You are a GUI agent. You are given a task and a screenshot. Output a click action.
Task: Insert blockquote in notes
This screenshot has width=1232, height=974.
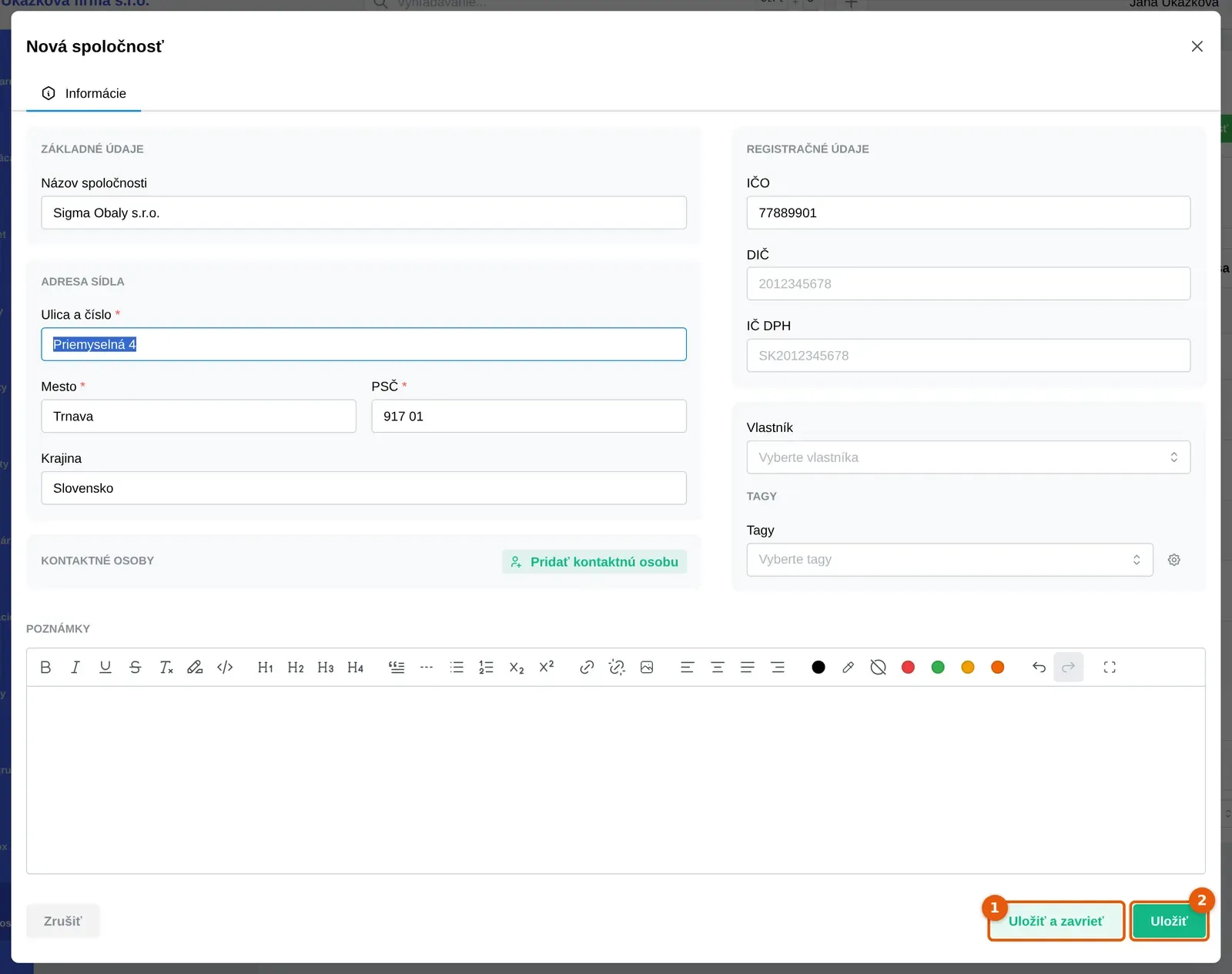tap(397, 668)
